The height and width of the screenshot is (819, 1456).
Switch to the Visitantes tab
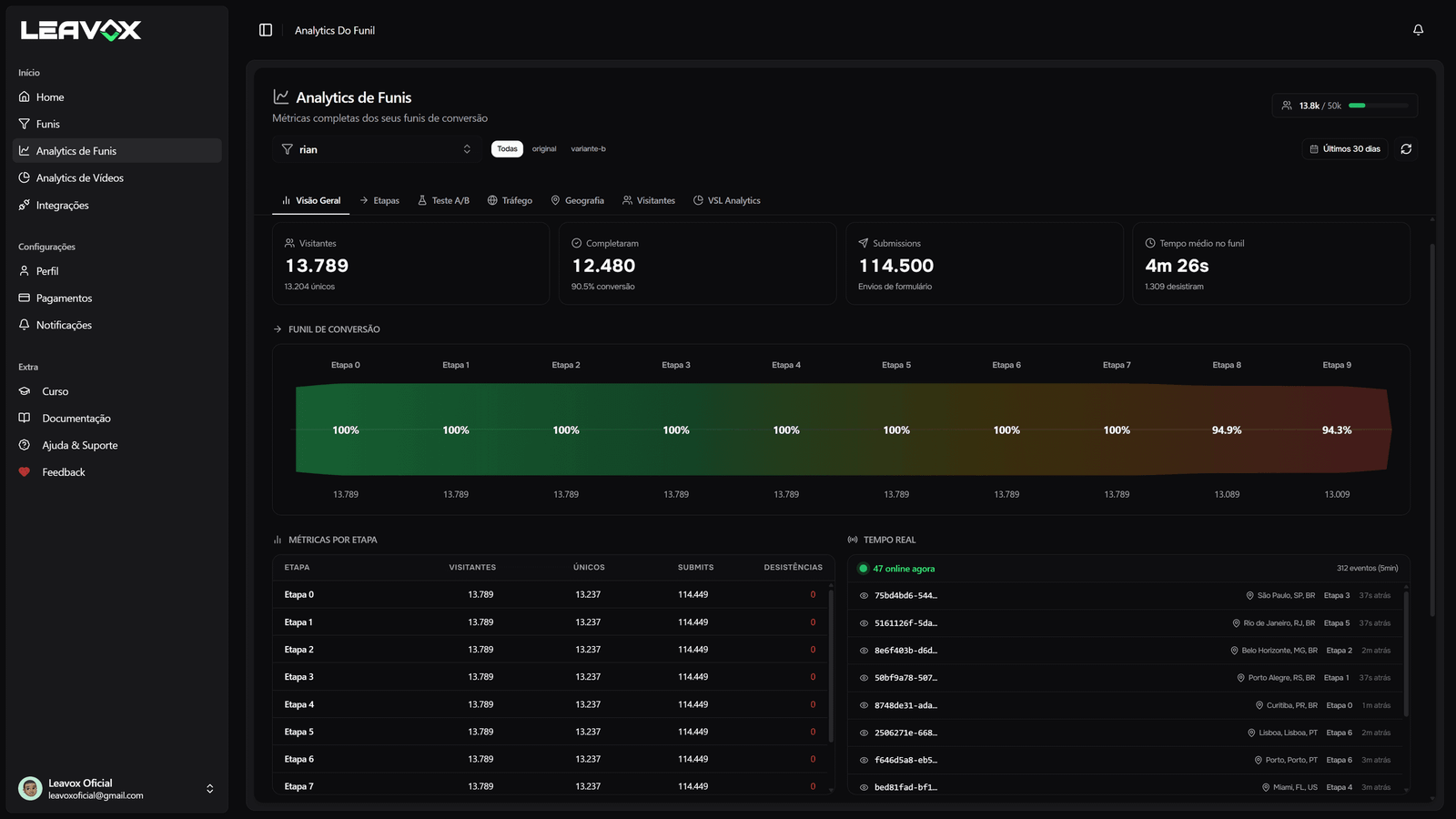tap(649, 200)
